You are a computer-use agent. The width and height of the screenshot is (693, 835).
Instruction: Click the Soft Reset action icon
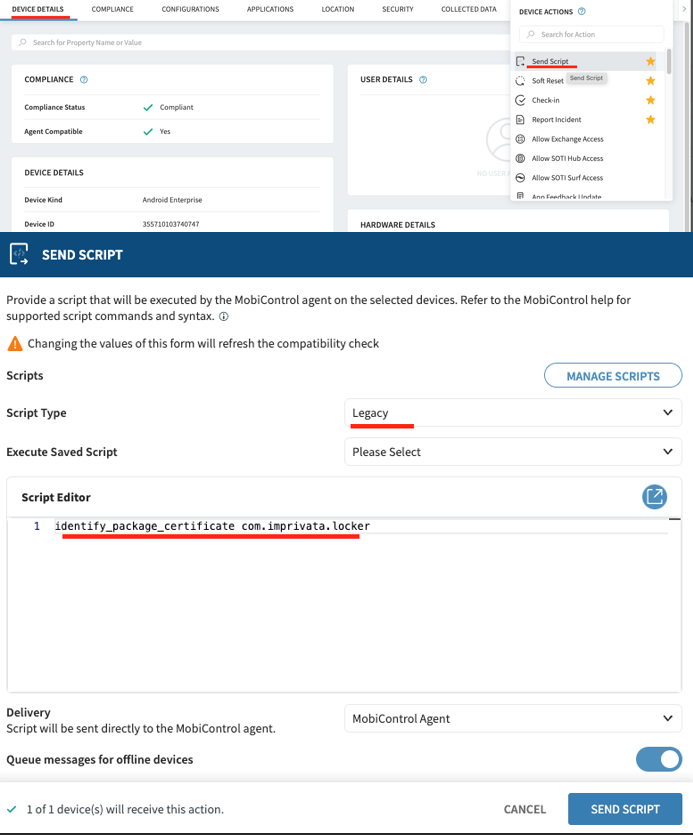click(520, 81)
